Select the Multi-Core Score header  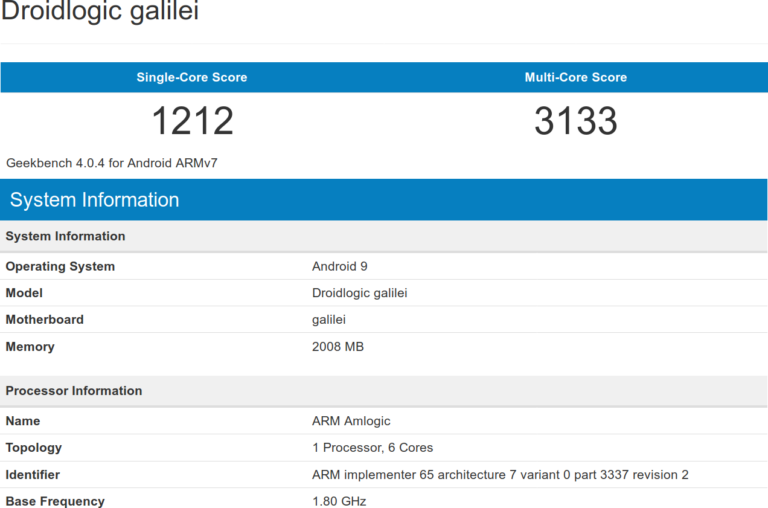tap(576, 77)
